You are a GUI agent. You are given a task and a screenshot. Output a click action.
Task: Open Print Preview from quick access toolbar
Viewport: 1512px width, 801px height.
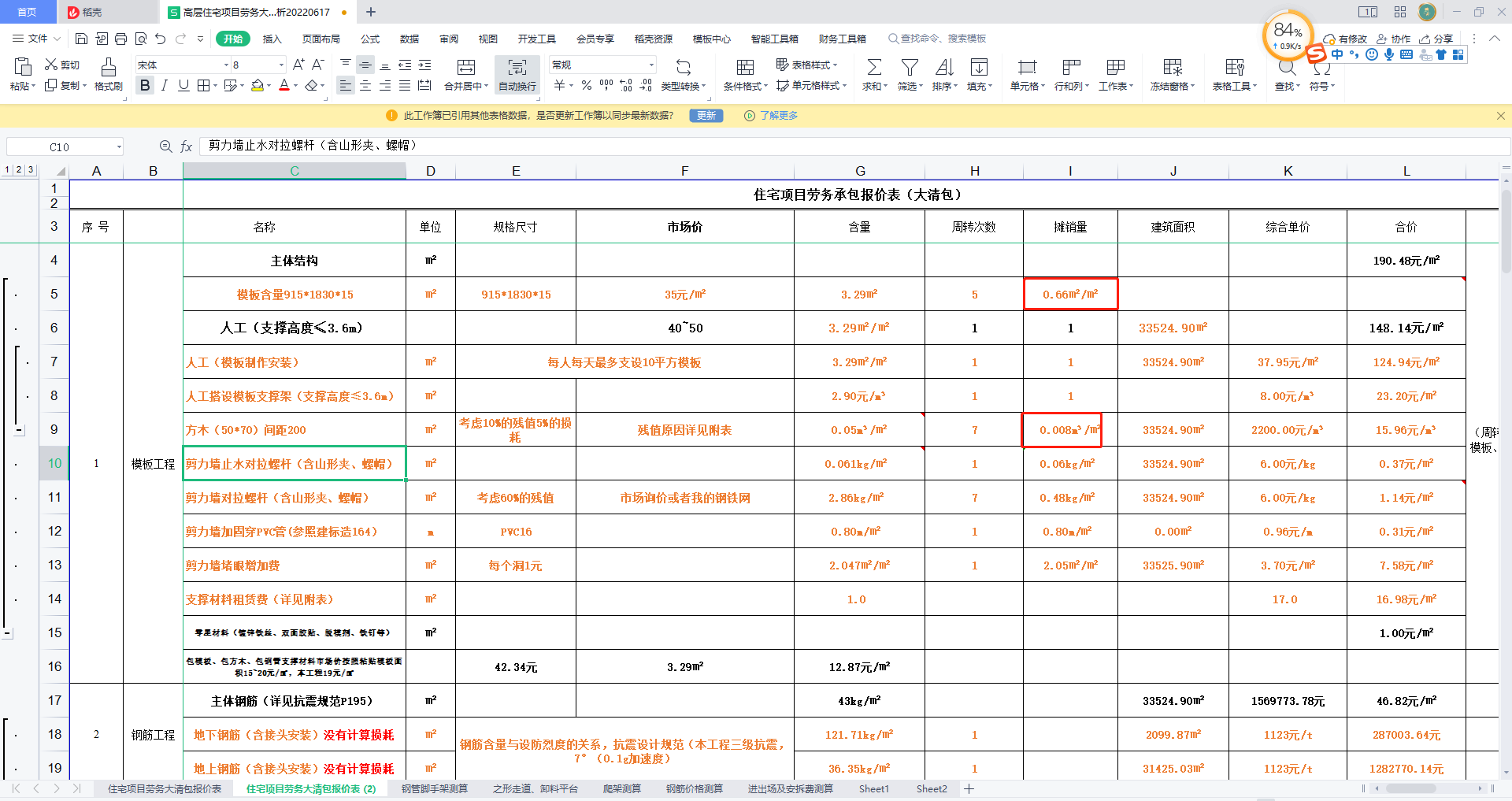[x=141, y=39]
